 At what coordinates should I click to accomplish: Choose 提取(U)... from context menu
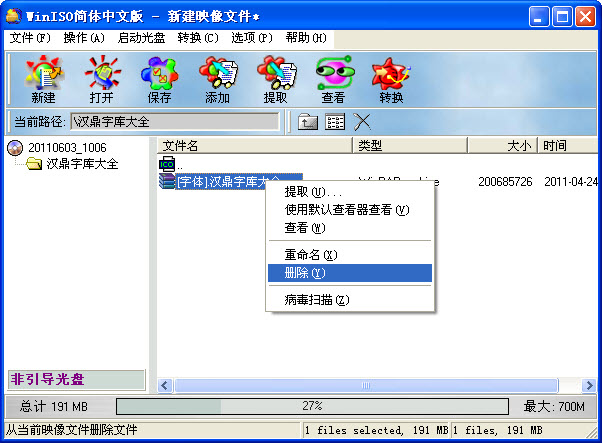pos(350,192)
